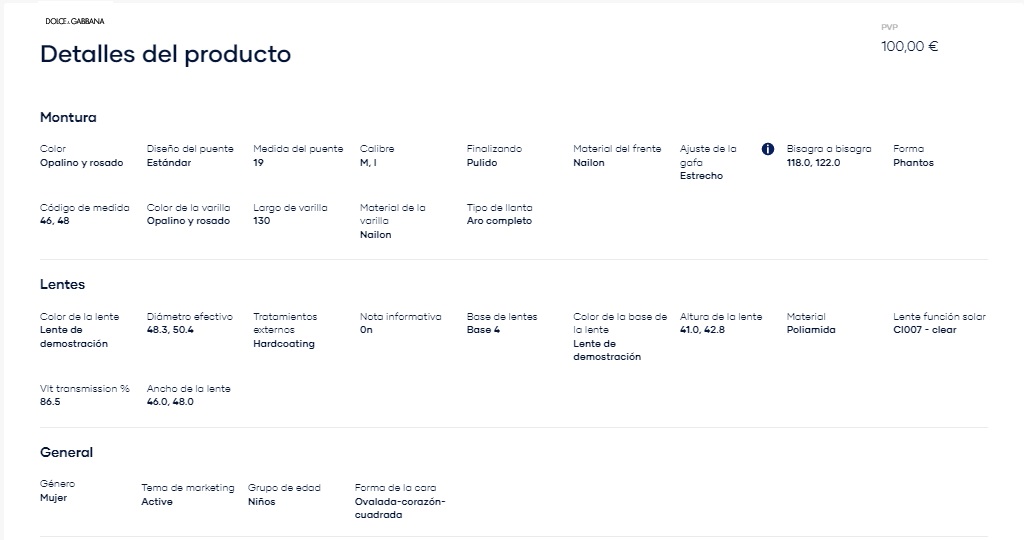This screenshot has height=540, width=1024.
Task: Click the Estrecho fit value
Action: click(x=701, y=176)
